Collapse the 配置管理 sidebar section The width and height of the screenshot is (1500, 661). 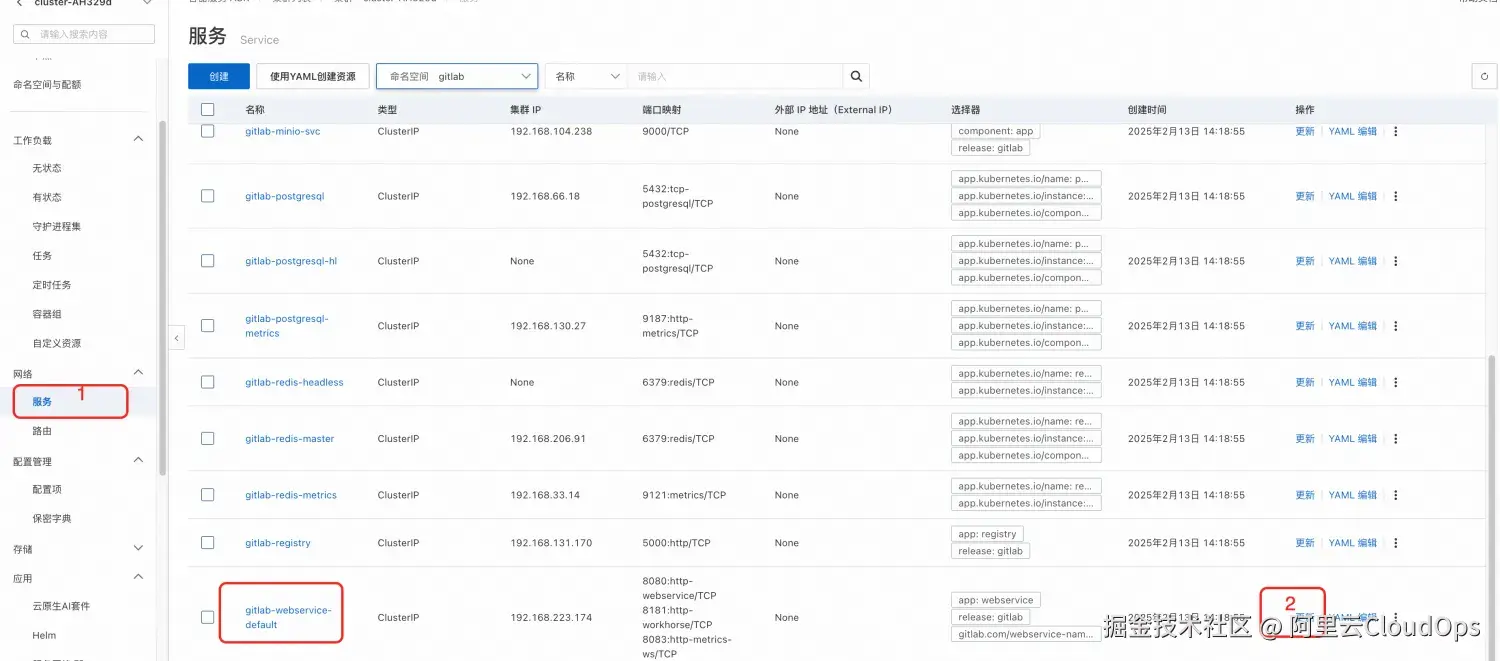pyautogui.click(x=139, y=461)
